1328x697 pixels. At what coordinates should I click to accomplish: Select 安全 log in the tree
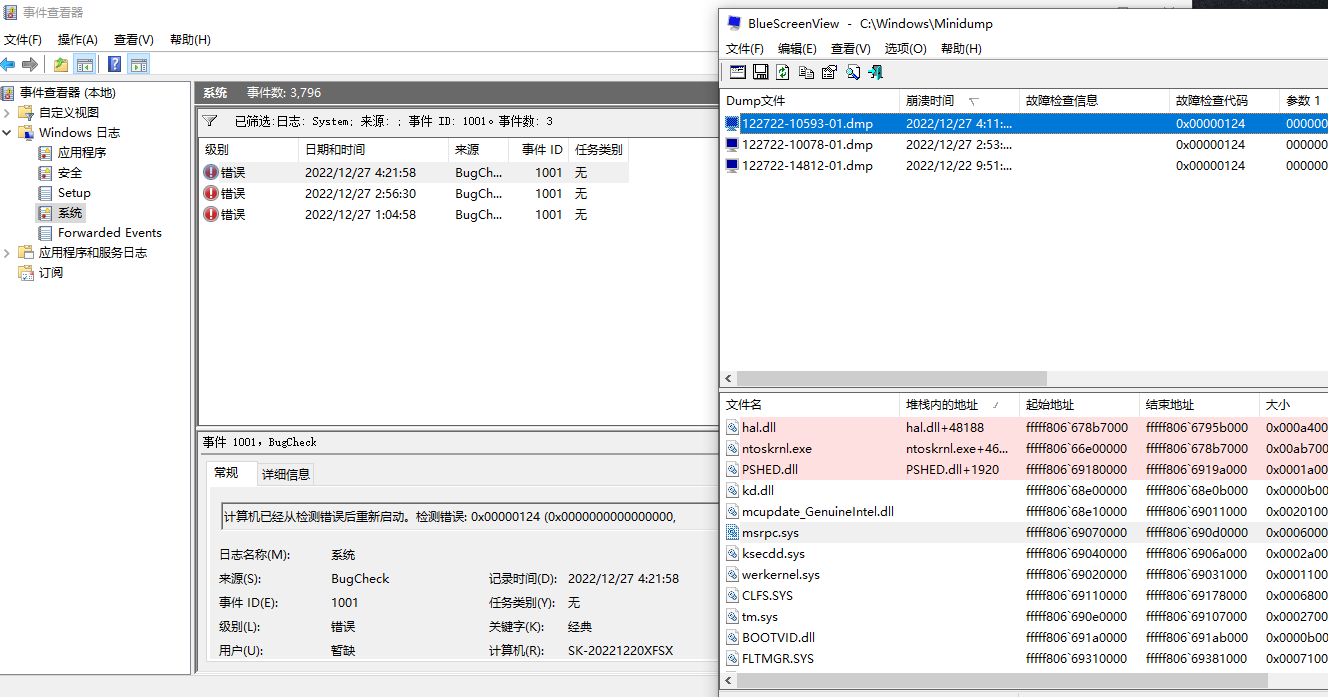(x=70, y=172)
